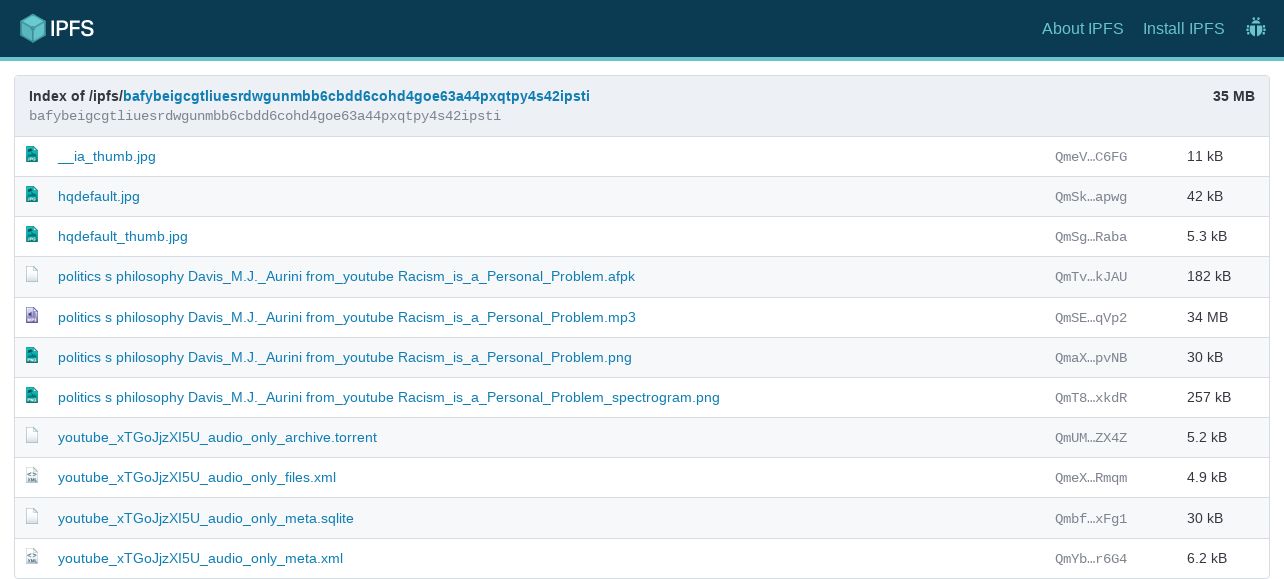Click the JPG icon beside hqdefault_thumb.jpg
Screen dimensions: 1284x579
[x=32, y=235]
